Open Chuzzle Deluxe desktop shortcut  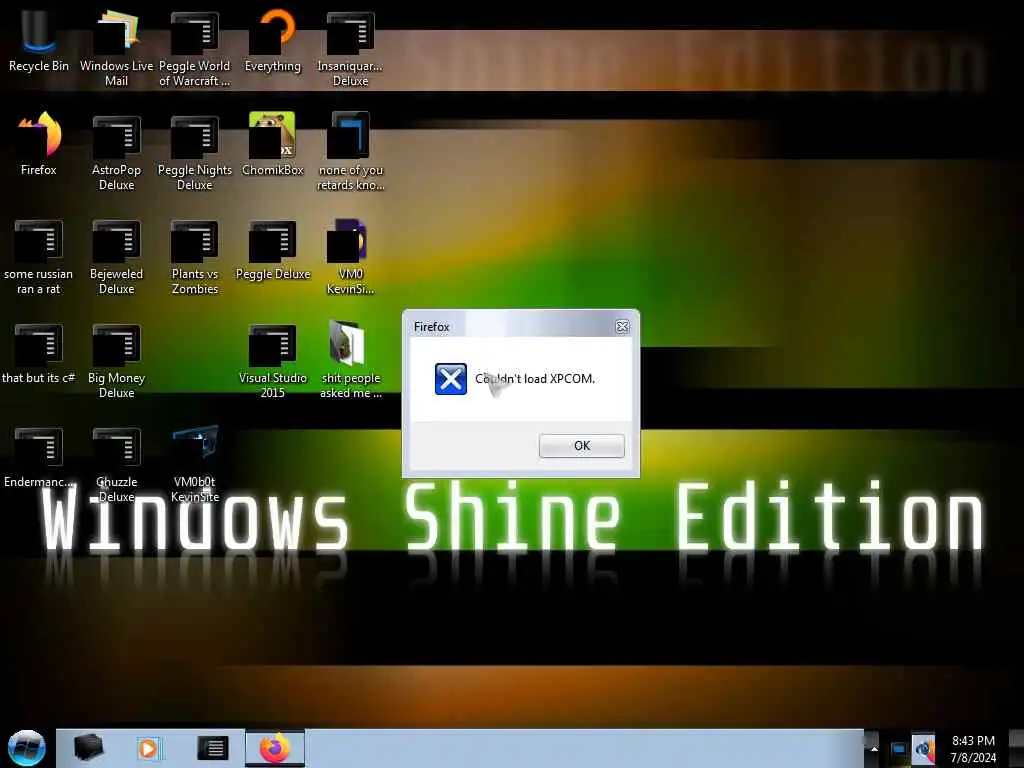[116, 464]
